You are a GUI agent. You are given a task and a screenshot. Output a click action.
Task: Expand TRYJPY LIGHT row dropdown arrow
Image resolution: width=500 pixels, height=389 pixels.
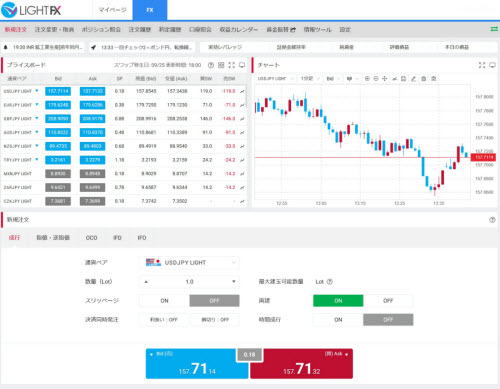pos(37,159)
